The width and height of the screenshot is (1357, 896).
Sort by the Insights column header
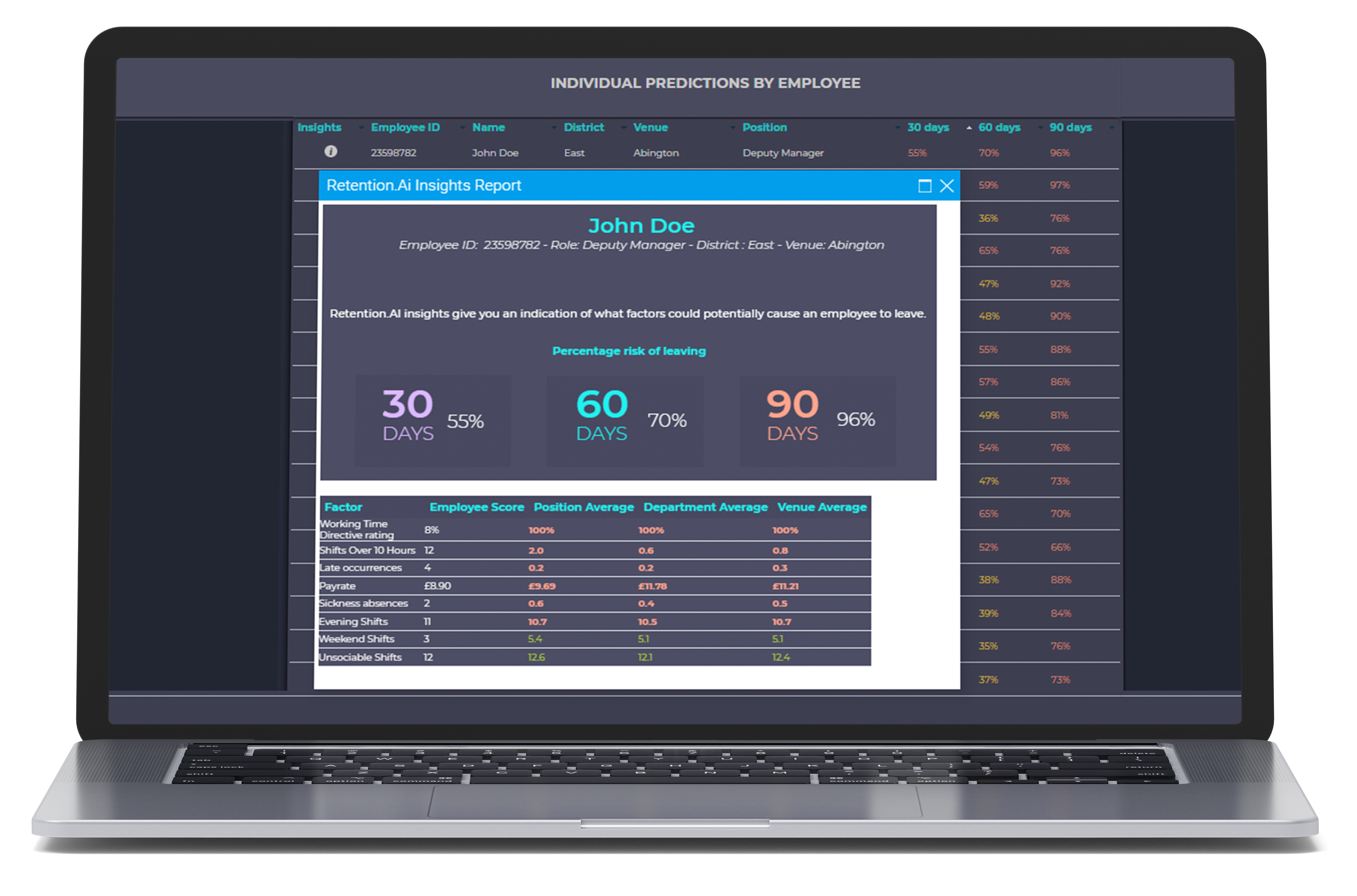click(319, 127)
